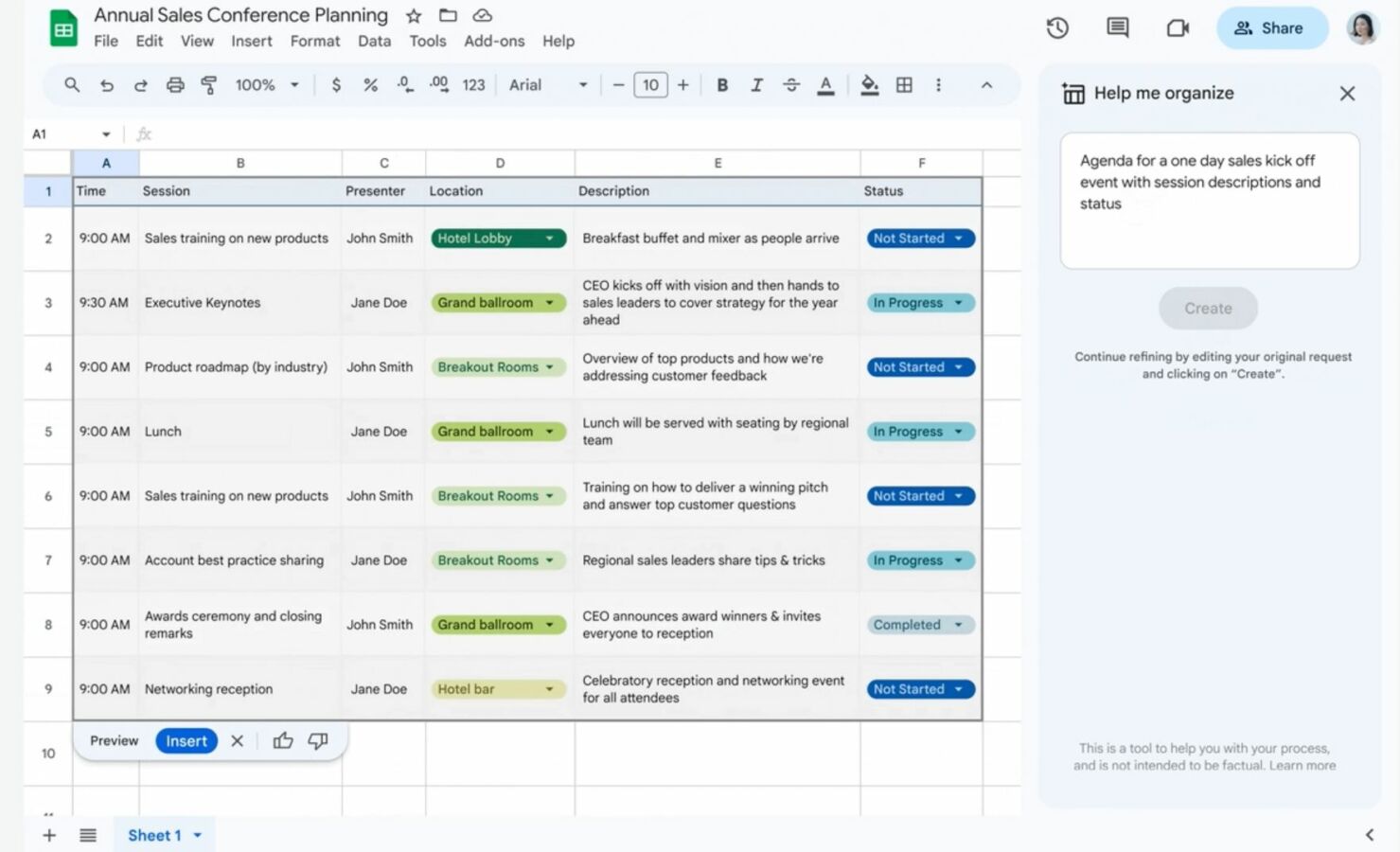Start a video meeting via camera icon
1400x852 pixels.
(1178, 27)
